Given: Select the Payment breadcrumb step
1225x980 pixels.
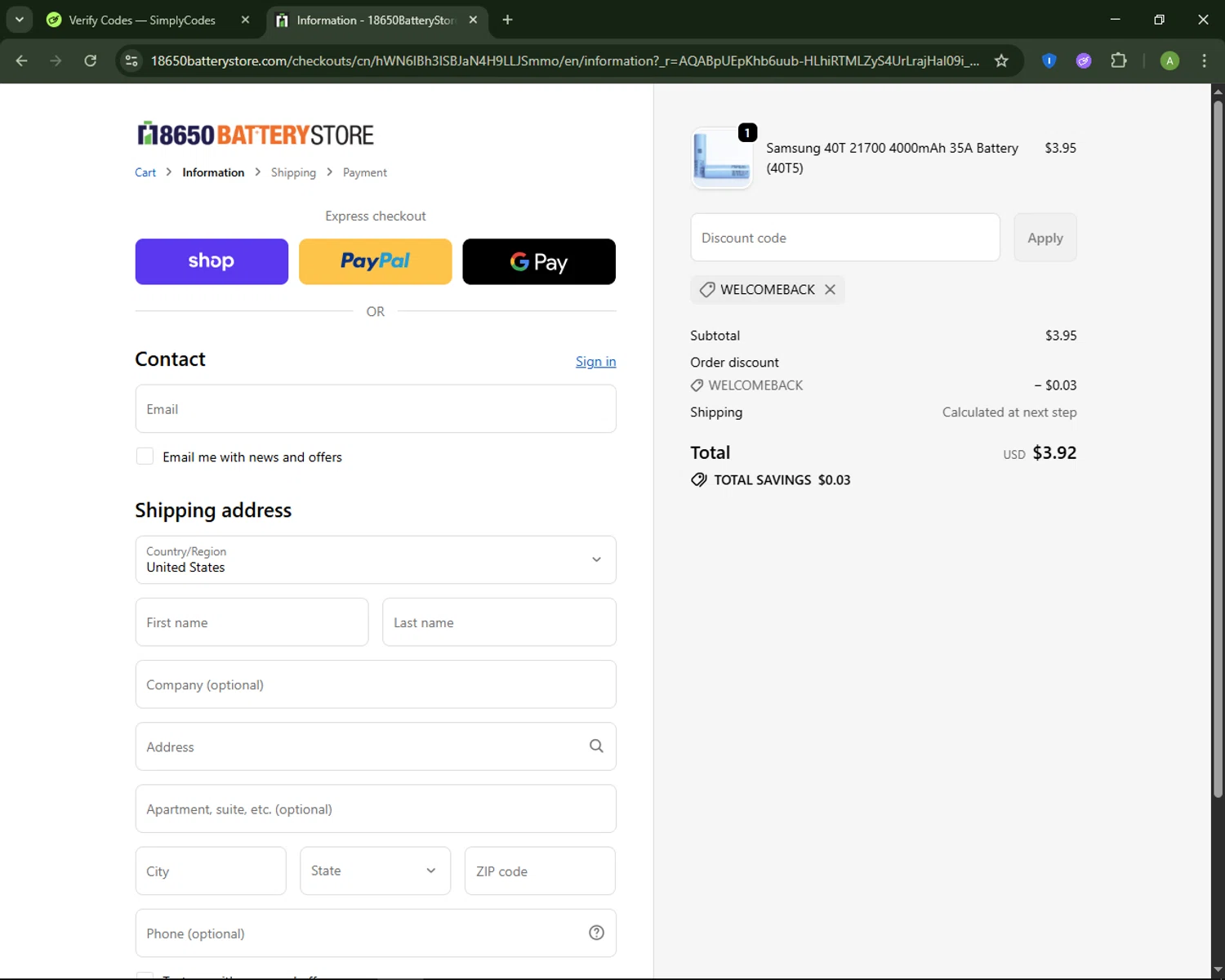Looking at the screenshot, I should click(x=365, y=172).
